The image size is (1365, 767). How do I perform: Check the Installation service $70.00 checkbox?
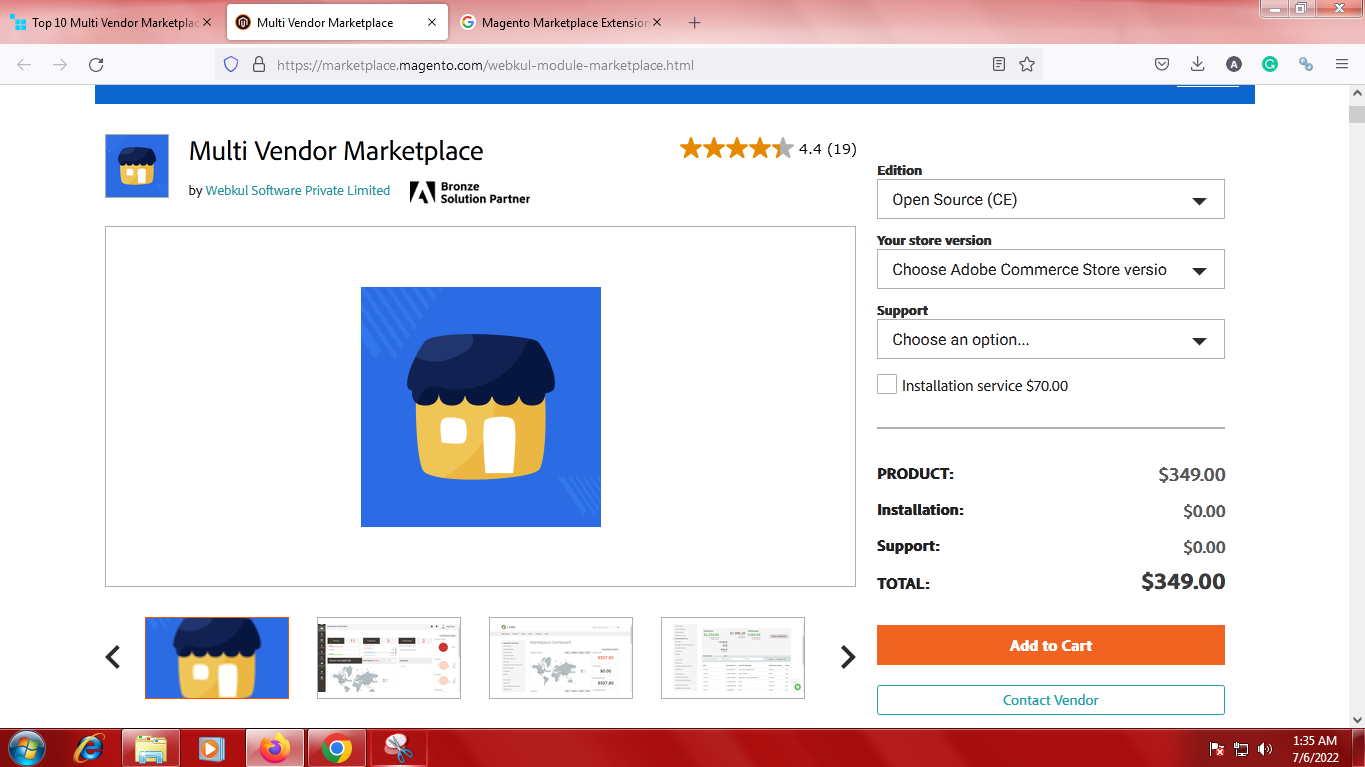887,384
